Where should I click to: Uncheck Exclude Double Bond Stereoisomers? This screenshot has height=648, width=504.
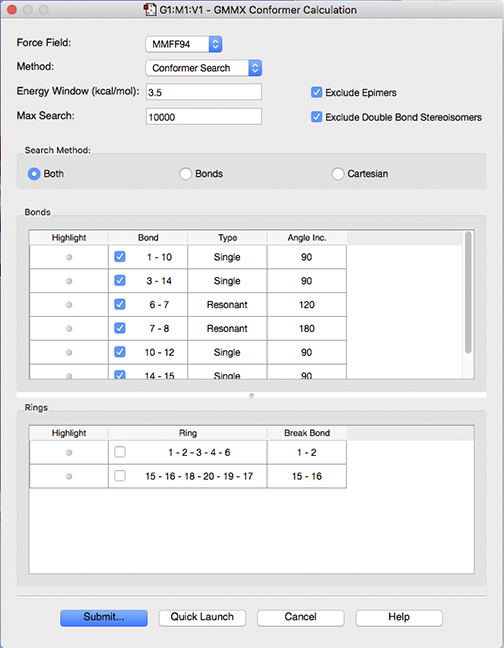coord(316,117)
